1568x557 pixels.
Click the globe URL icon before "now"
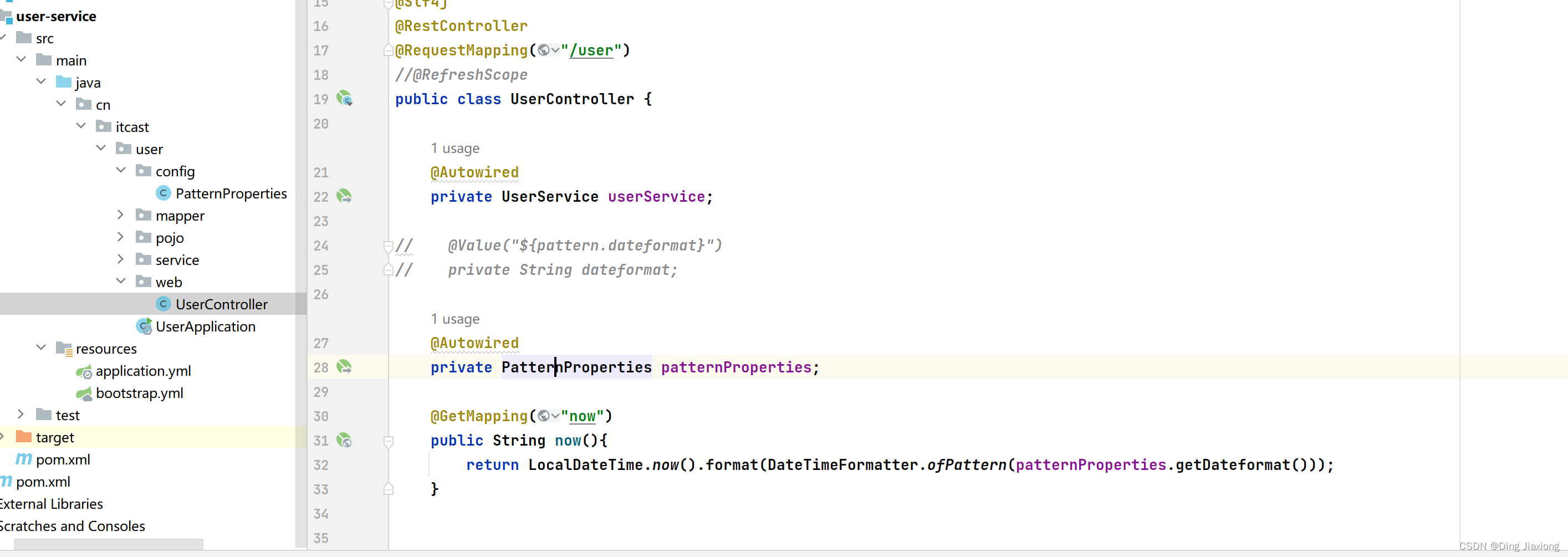coord(544,416)
